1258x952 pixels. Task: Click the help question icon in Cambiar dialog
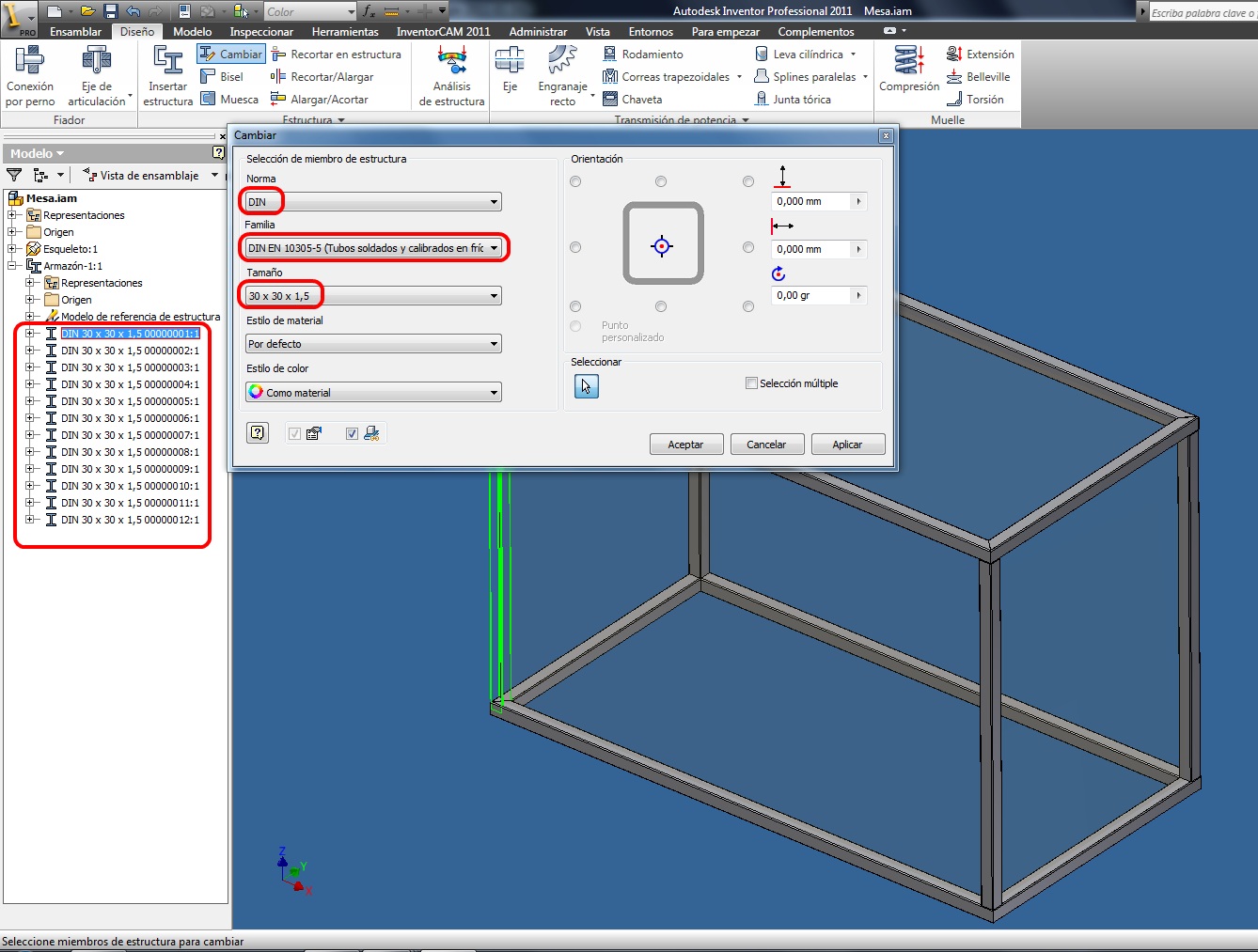click(258, 432)
